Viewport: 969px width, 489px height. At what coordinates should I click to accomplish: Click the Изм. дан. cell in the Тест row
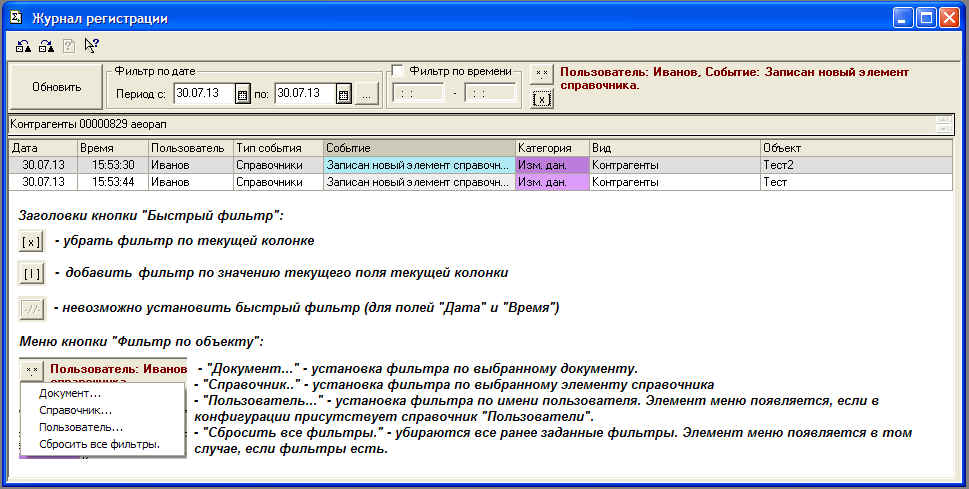(552, 182)
